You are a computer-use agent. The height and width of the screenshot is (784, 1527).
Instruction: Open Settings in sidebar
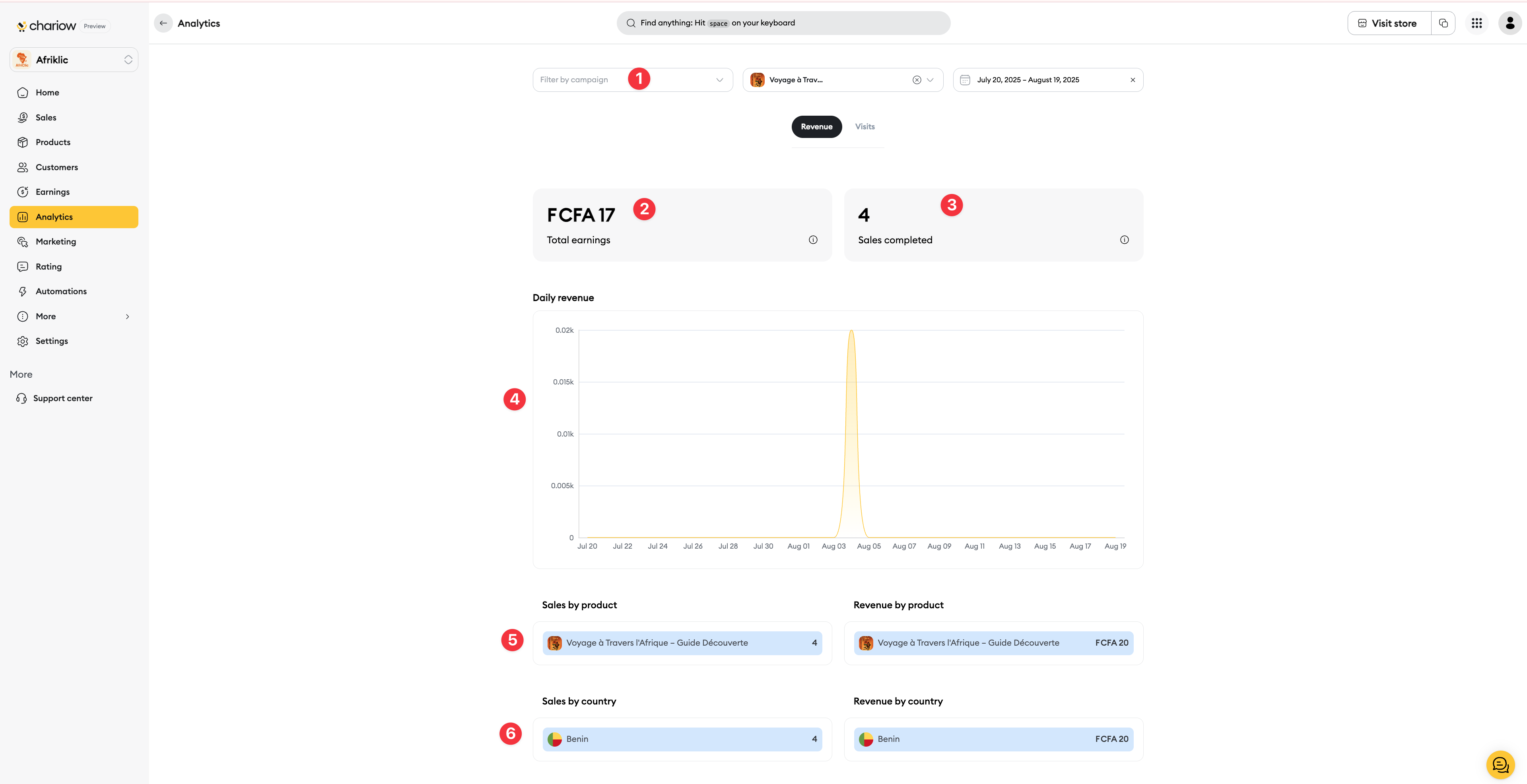[x=74, y=342]
